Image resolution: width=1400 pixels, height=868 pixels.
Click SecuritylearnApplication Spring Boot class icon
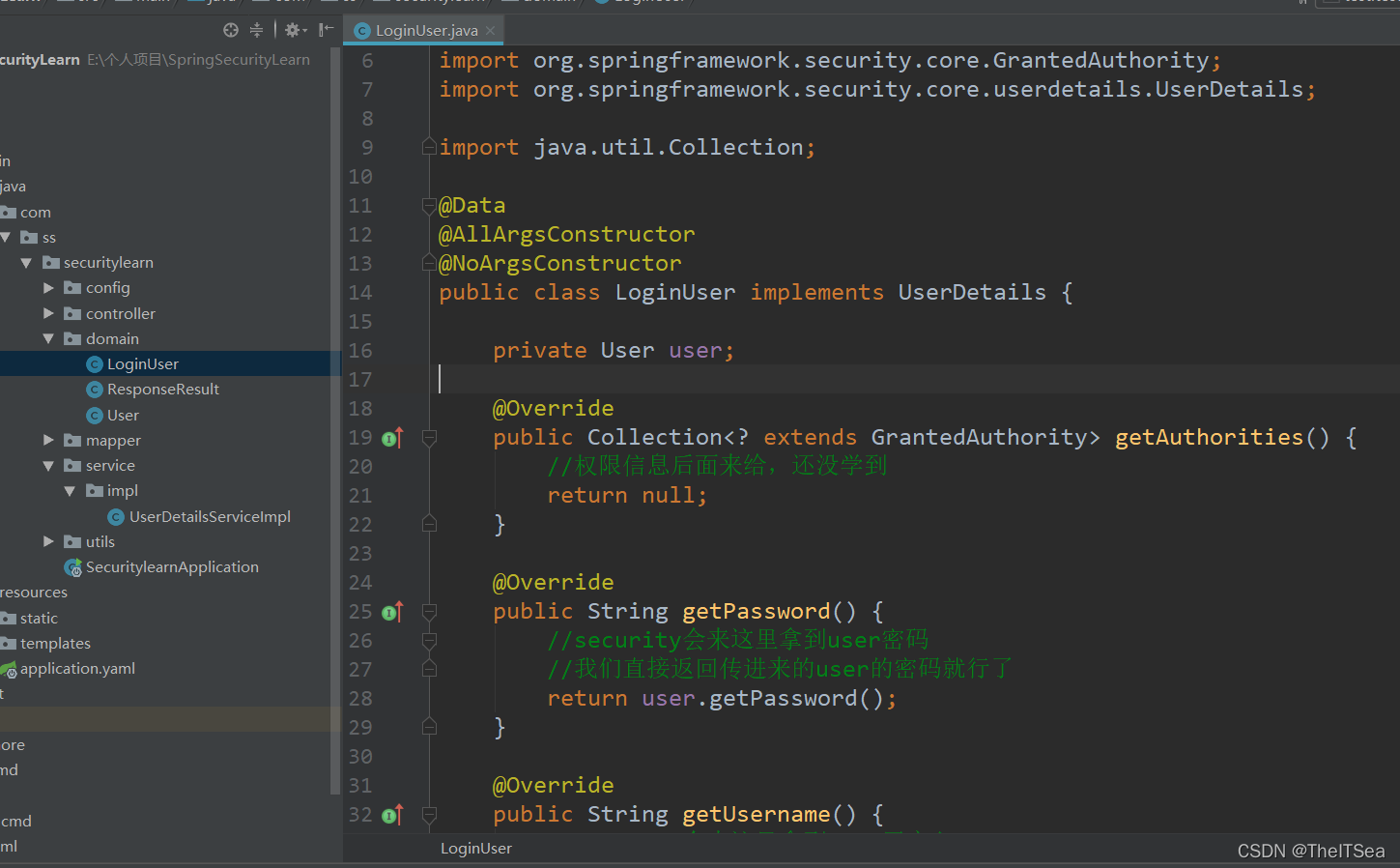coord(72,567)
